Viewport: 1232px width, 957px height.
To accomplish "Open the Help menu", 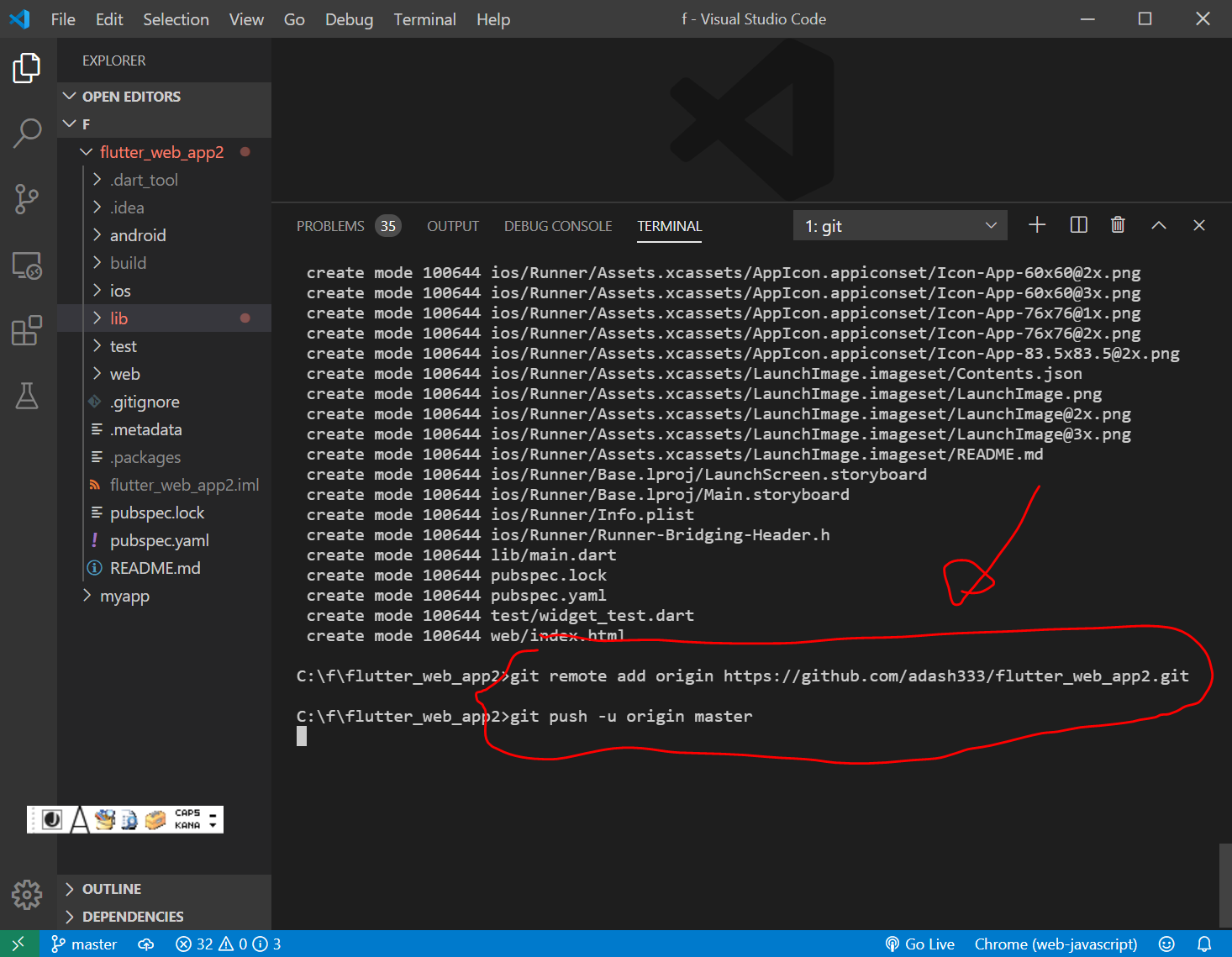I will (493, 18).
